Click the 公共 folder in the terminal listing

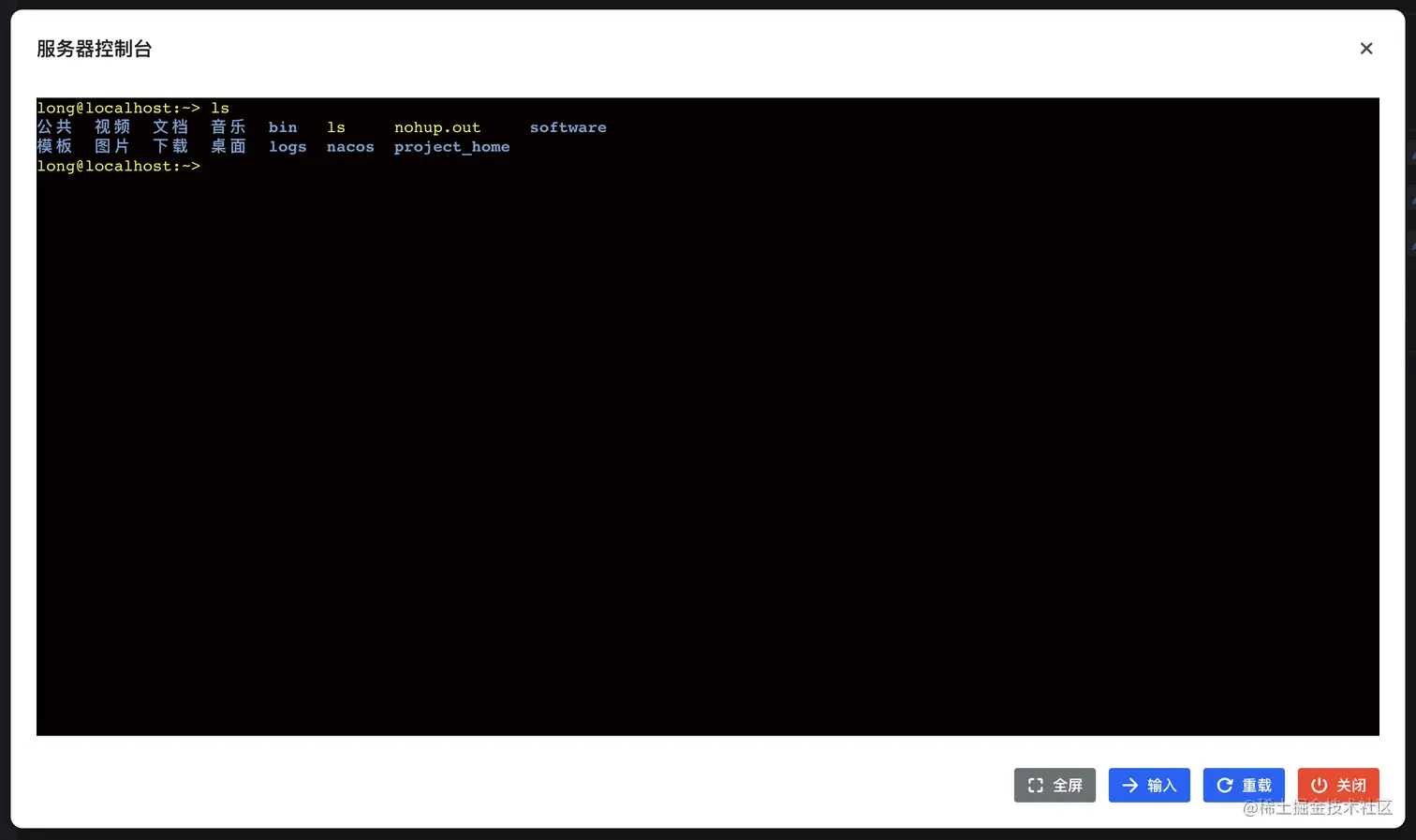click(x=54, y=126)
